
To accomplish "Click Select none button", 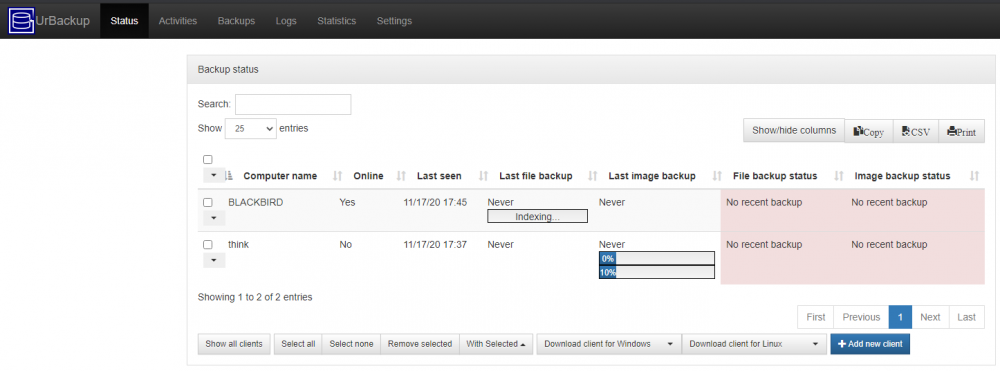I will pyautogui.click(x=351, y=344).
